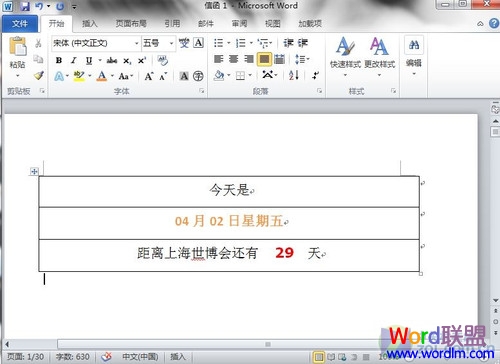Apply subscript formatting
The image size is (500, 364).
pos(127,61)
